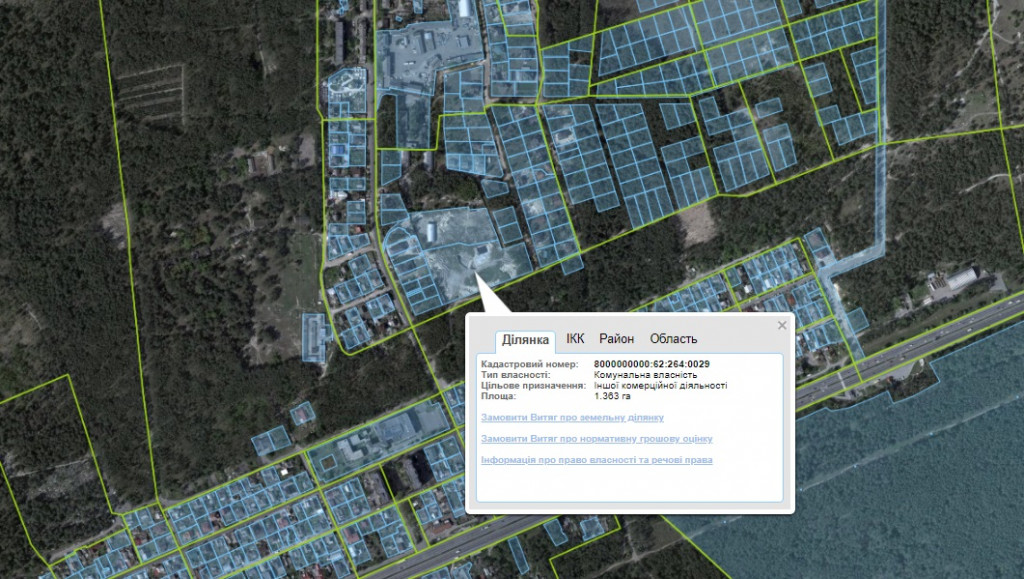Close the parcel info popup
1024x579 pixels.
[782, 325]
